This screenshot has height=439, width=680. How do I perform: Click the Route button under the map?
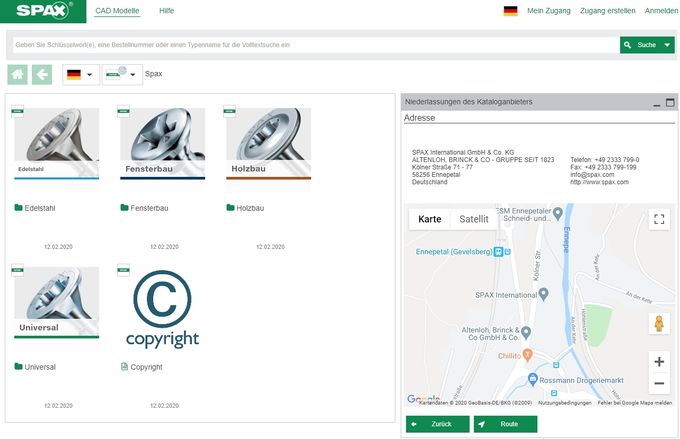coord(505,424)
